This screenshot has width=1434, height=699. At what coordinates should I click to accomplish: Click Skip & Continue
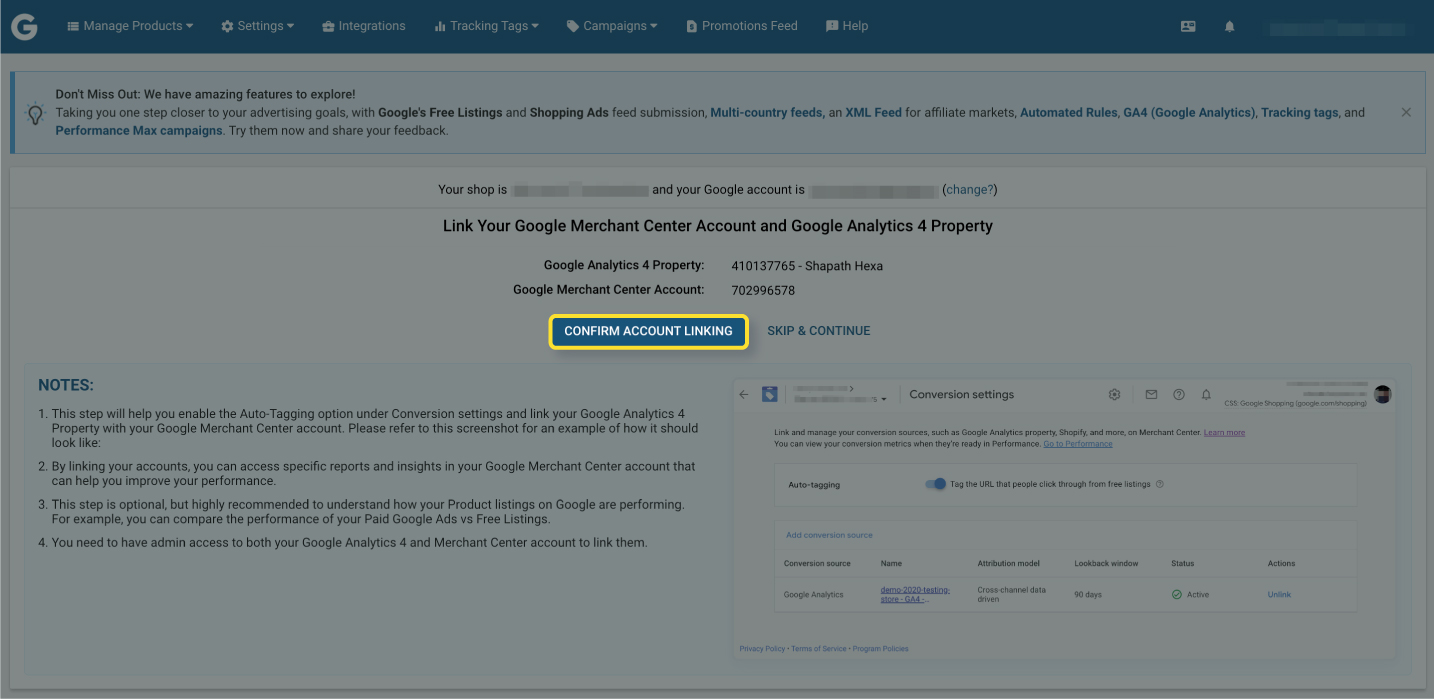point(819,331)
